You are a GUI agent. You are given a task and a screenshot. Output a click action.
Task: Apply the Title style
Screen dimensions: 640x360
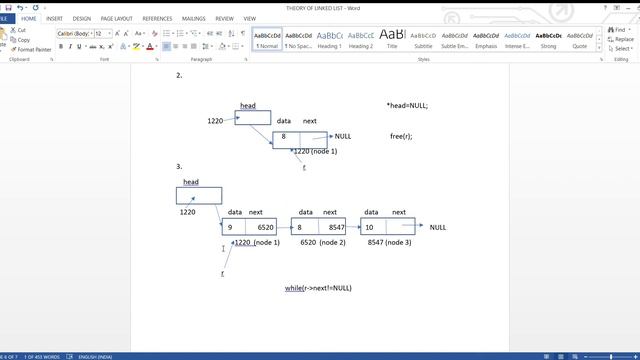(x=392, y=40)
